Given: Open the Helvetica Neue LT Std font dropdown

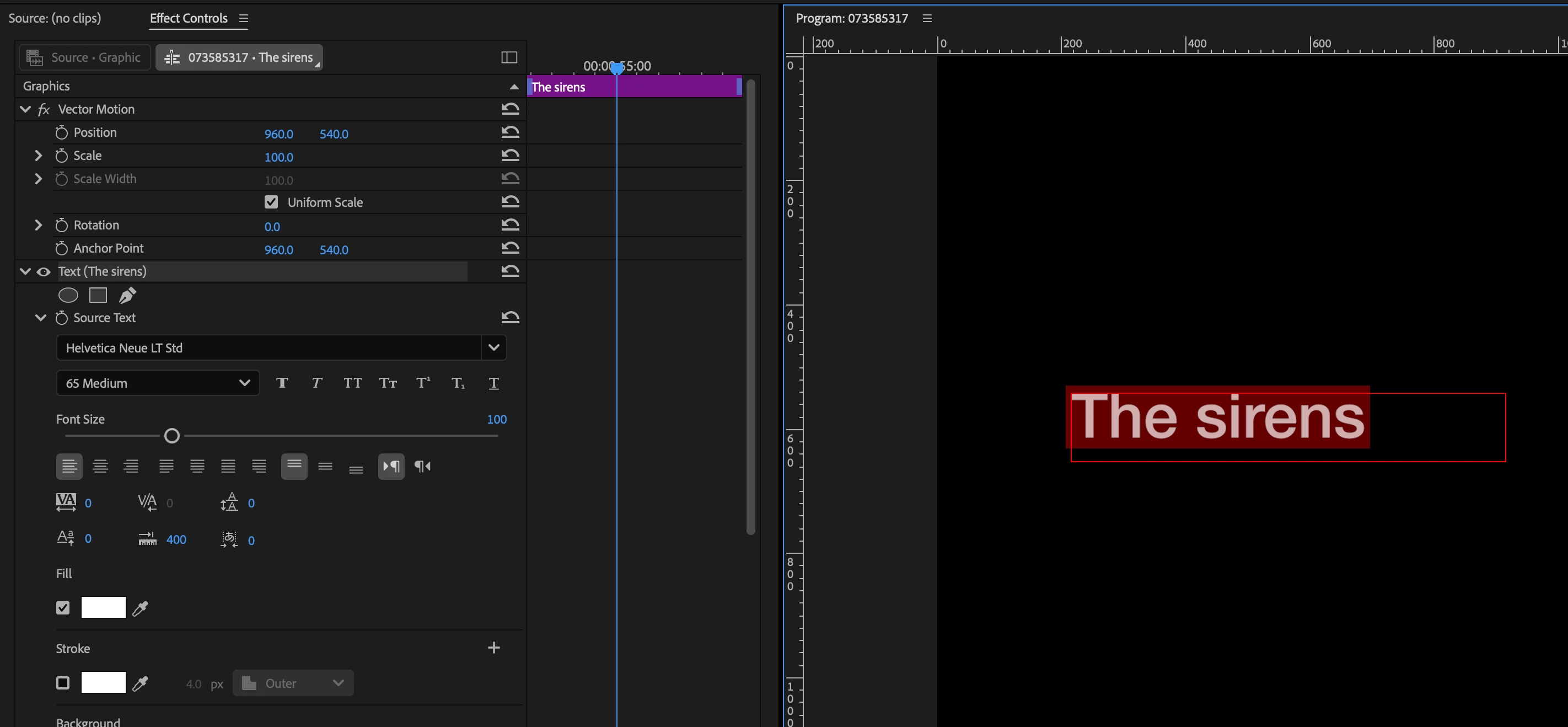Looking at the screenshot, I should tap(493, 348).
